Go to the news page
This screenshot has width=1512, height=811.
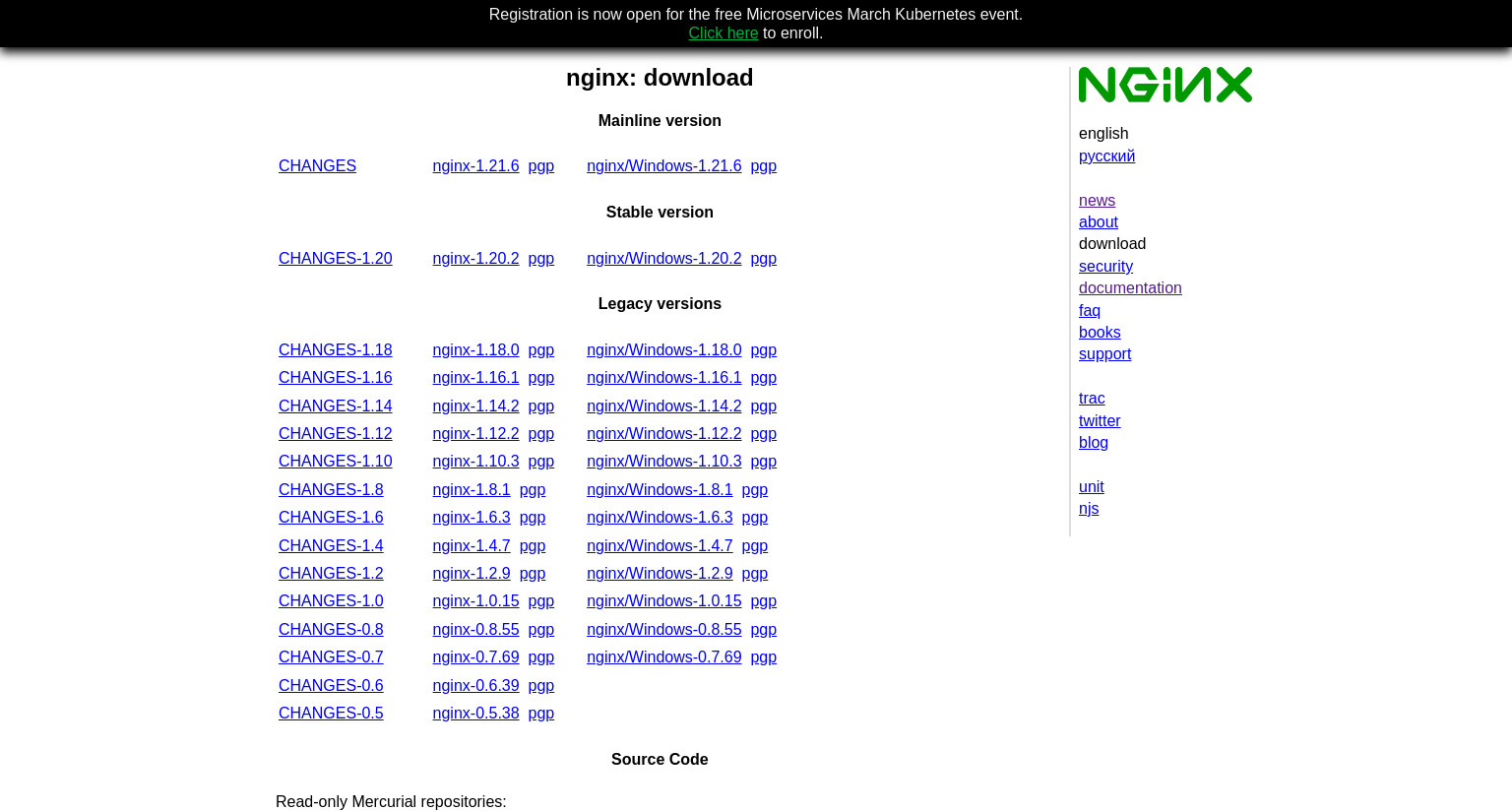[x=1097, y=201]
